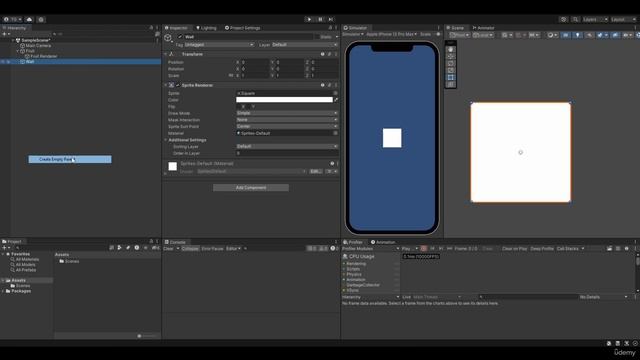Click Clear on Play in Profiler
The width and height of the screenshot is (640, 360).
(x=514, y=249)
